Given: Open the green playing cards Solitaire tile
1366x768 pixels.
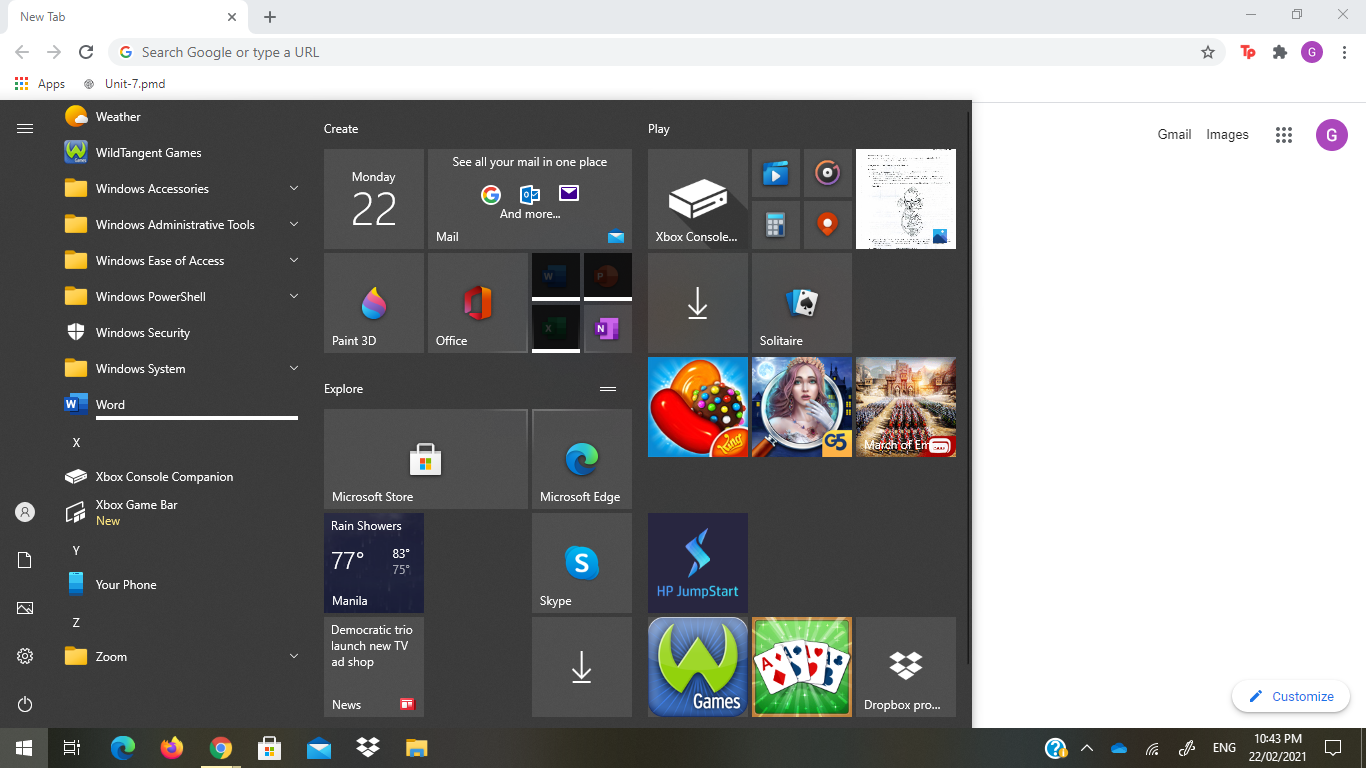Looking at the screenshot, I should point(802,667).
